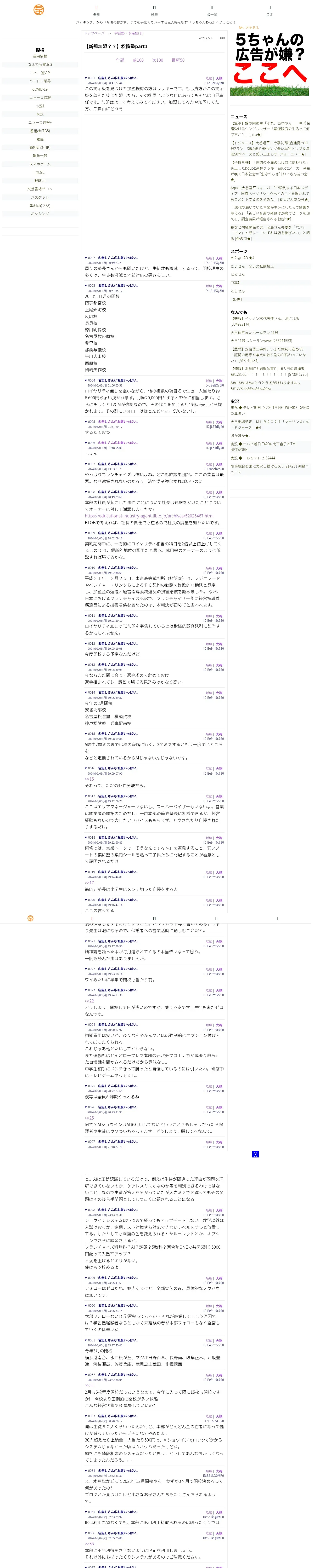Open the ボクシング board

pyautogui.click(x=40, y=214)
